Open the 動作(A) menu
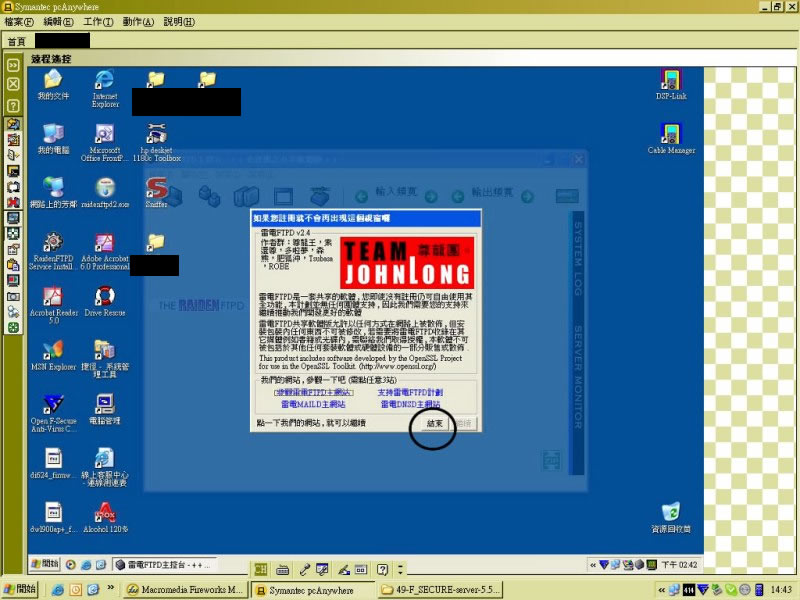 click(138, 22)
